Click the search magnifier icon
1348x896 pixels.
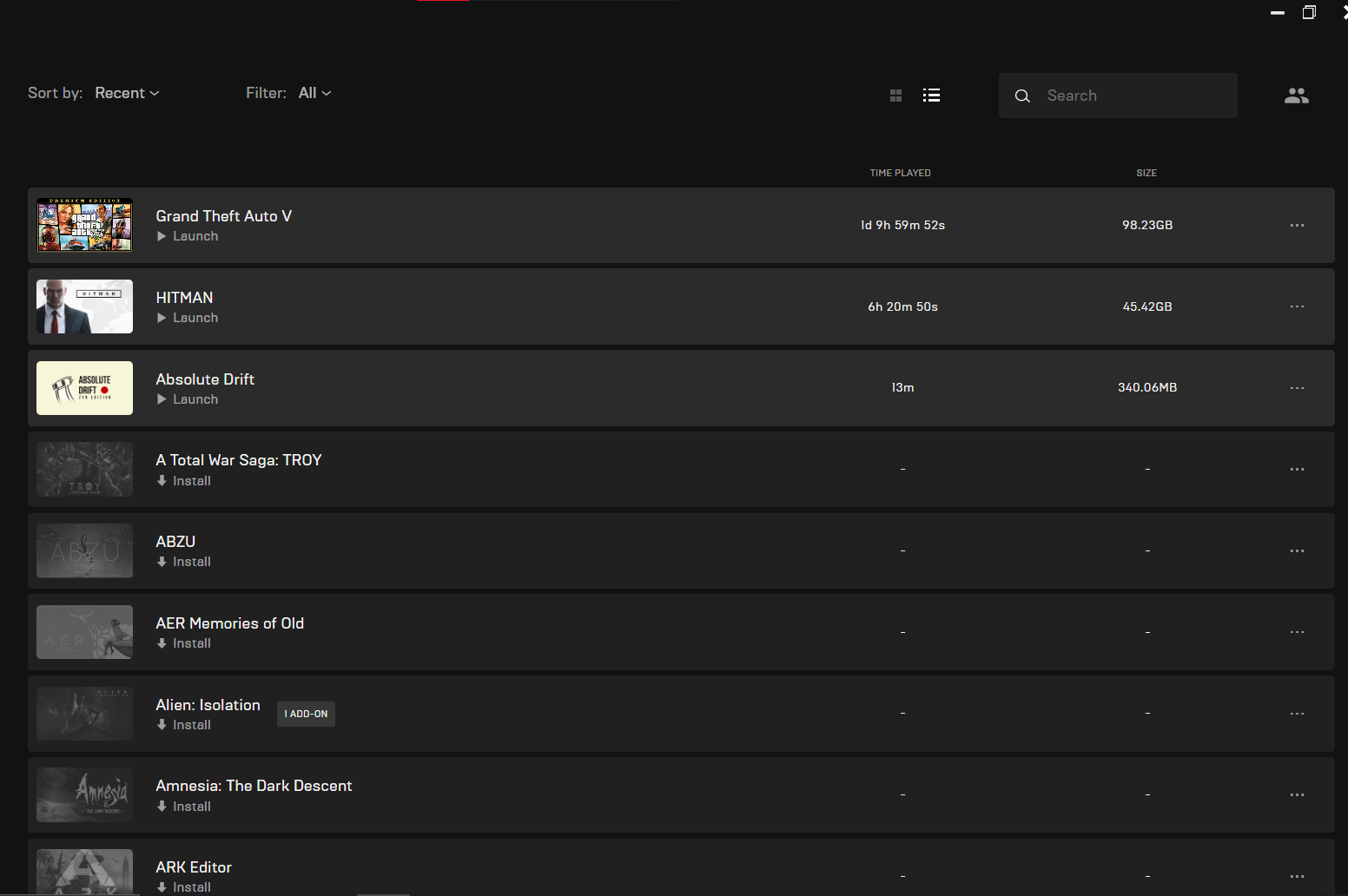click(1022, 96)
